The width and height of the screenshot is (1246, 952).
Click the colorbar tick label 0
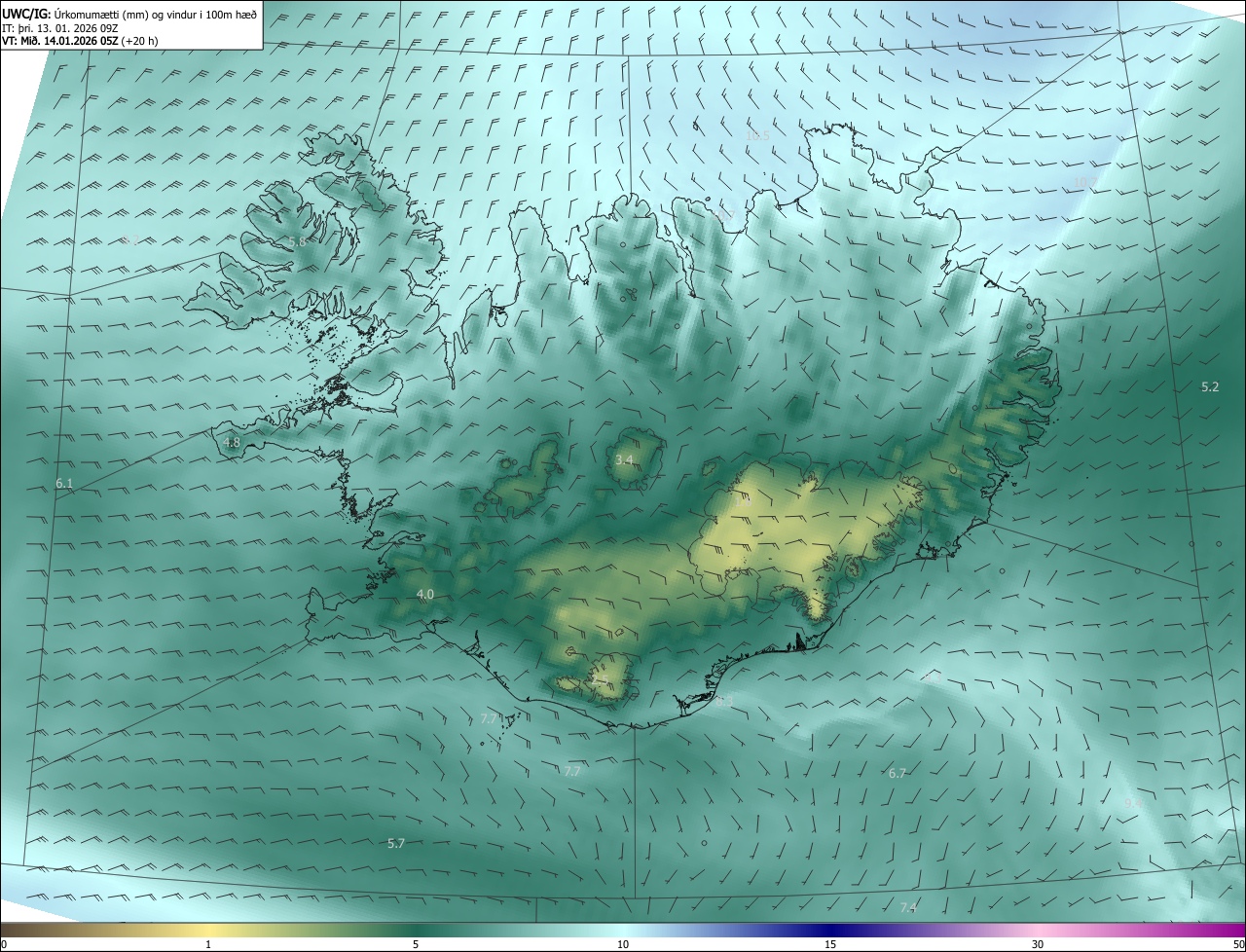pos(4,944)
